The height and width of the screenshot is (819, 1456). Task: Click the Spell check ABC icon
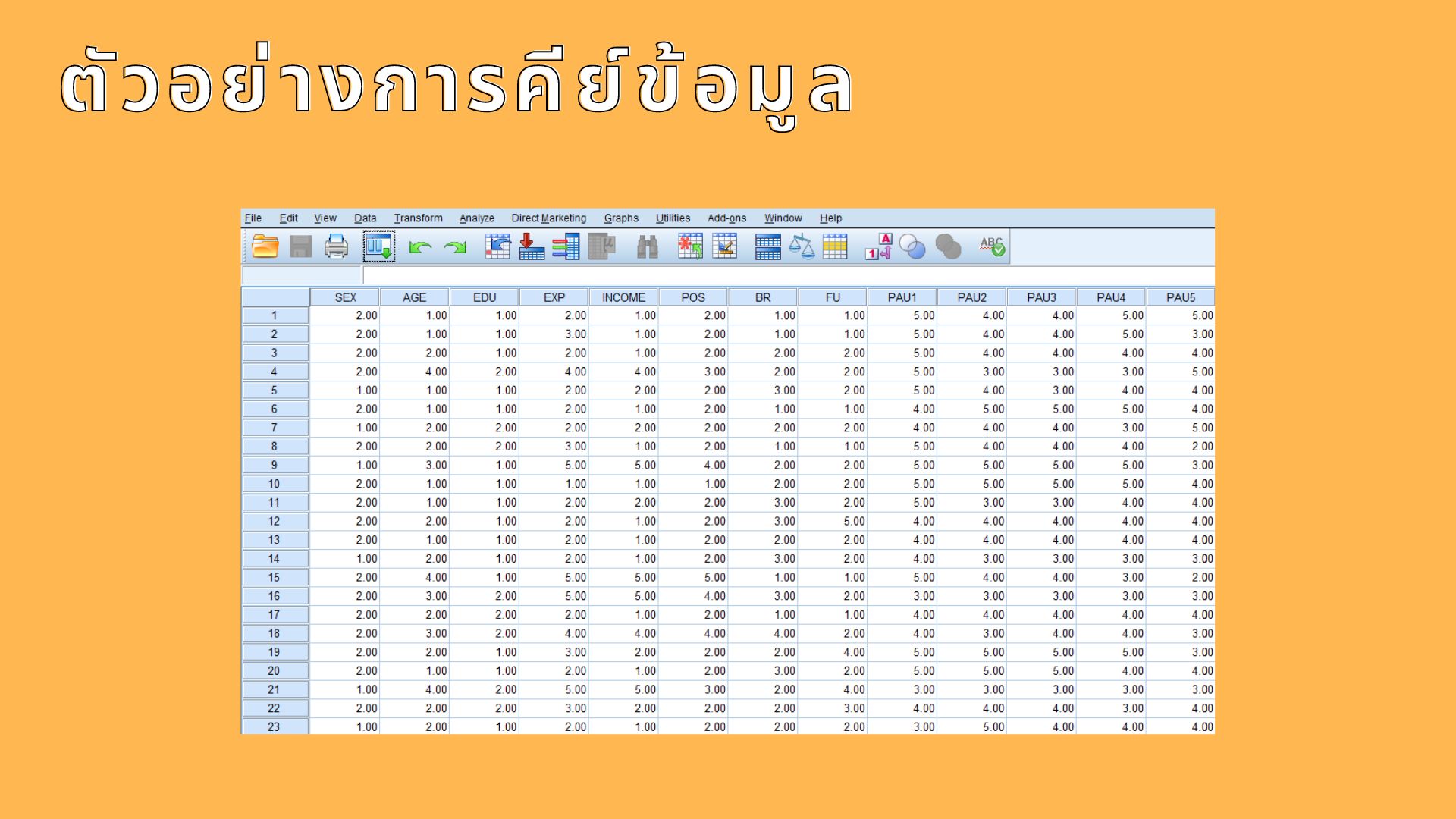[992, 246]
